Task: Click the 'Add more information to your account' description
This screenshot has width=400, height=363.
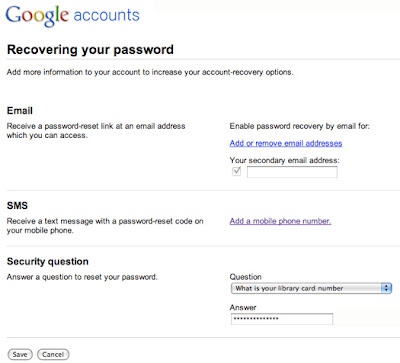Action: (150, 72)
